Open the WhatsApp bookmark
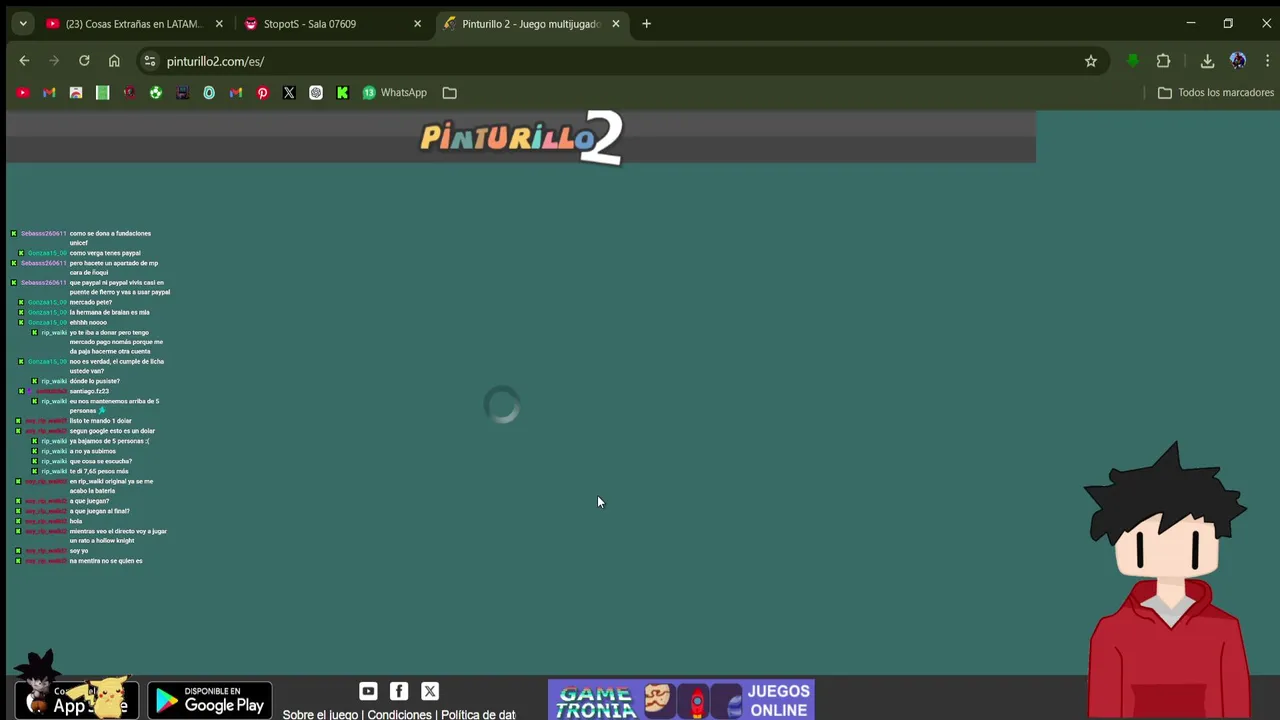 (x=395, y=93)
